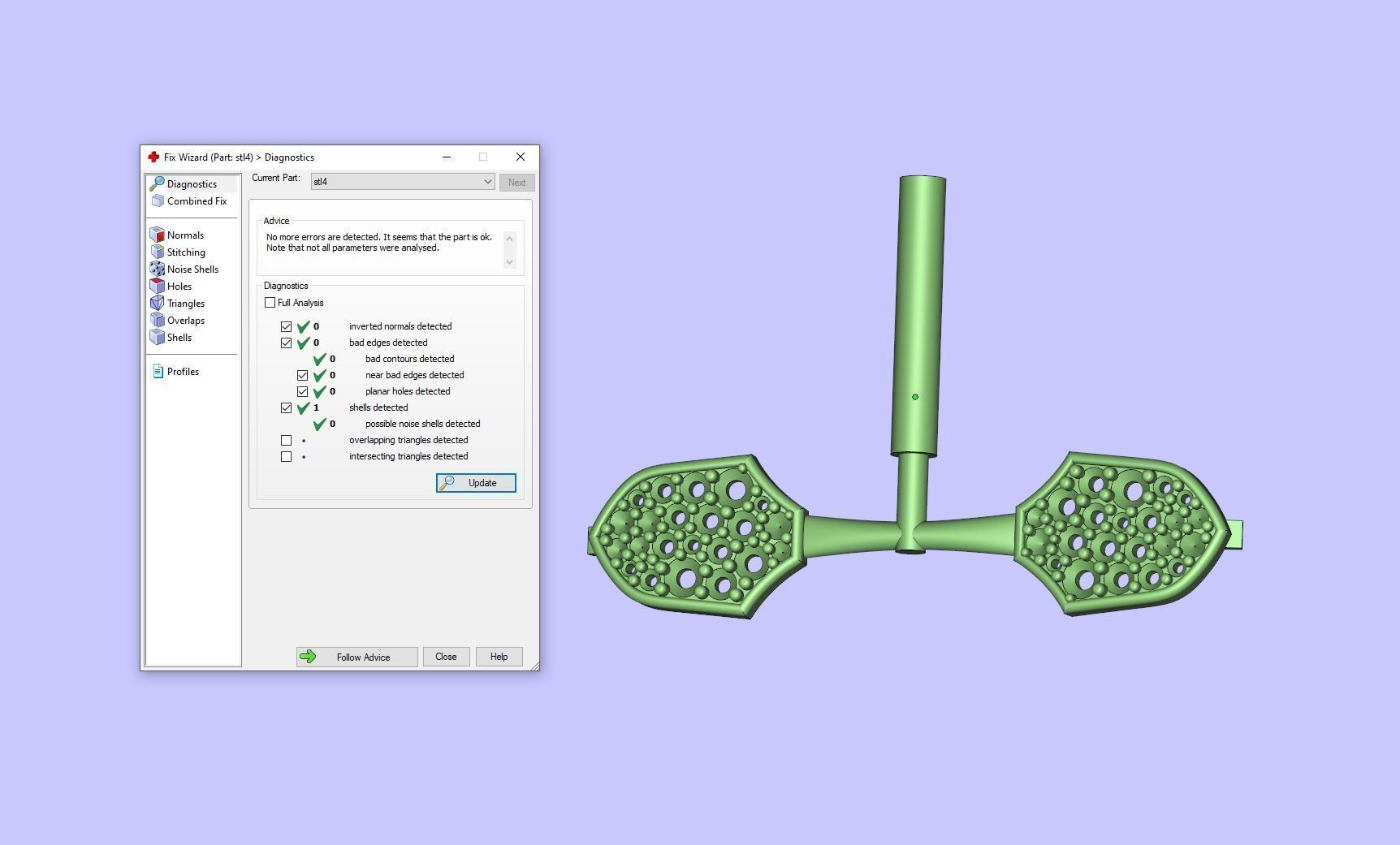Check overlapping triangles detected checkbox
The height and width of the screenshot is (845, 1400).
(x=287, y=440)
